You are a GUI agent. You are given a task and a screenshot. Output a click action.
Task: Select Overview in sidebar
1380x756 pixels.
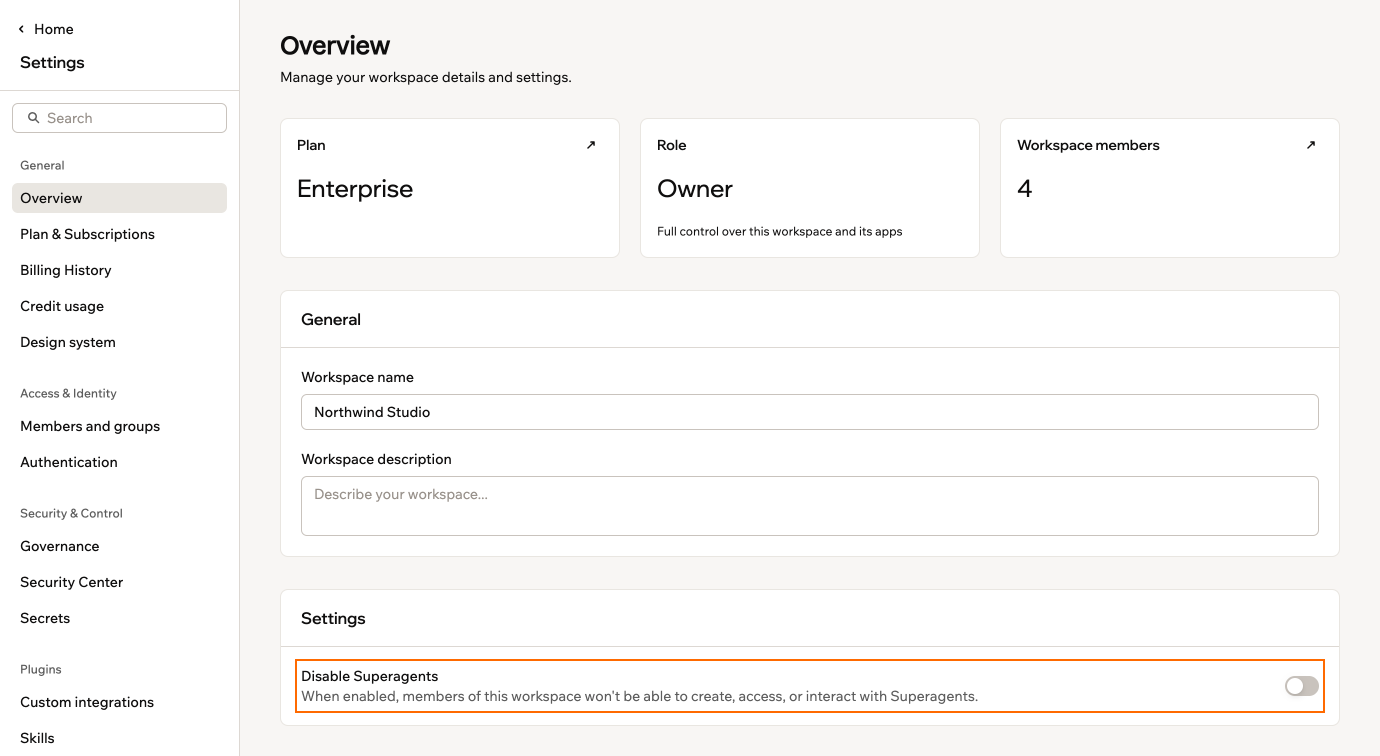(x=119, y=198)
